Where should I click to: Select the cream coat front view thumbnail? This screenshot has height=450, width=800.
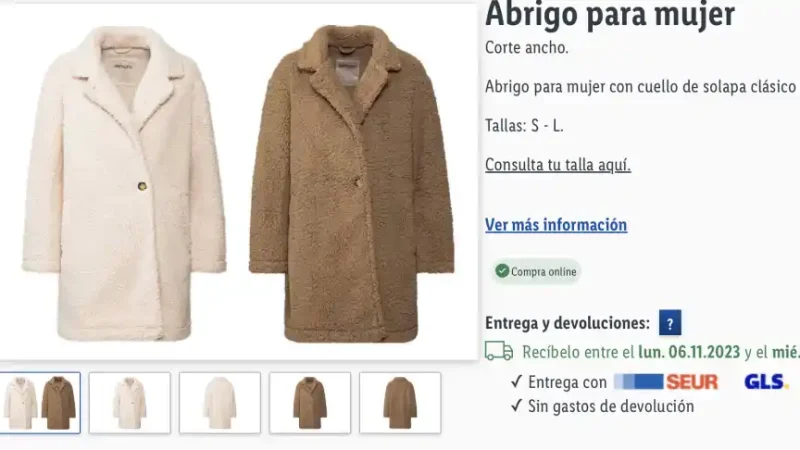(x=130, y=403)
